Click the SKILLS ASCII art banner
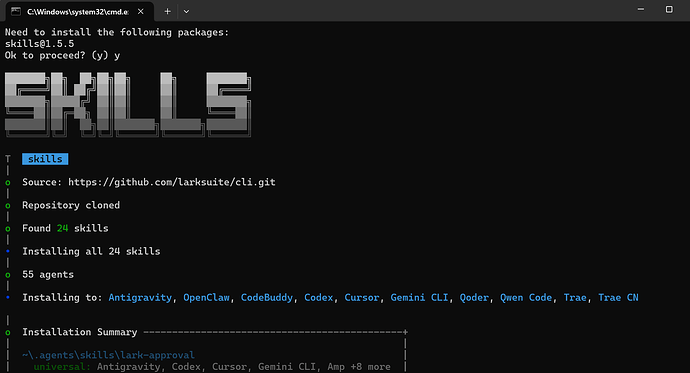690x373 pixels. coord(128,105)
